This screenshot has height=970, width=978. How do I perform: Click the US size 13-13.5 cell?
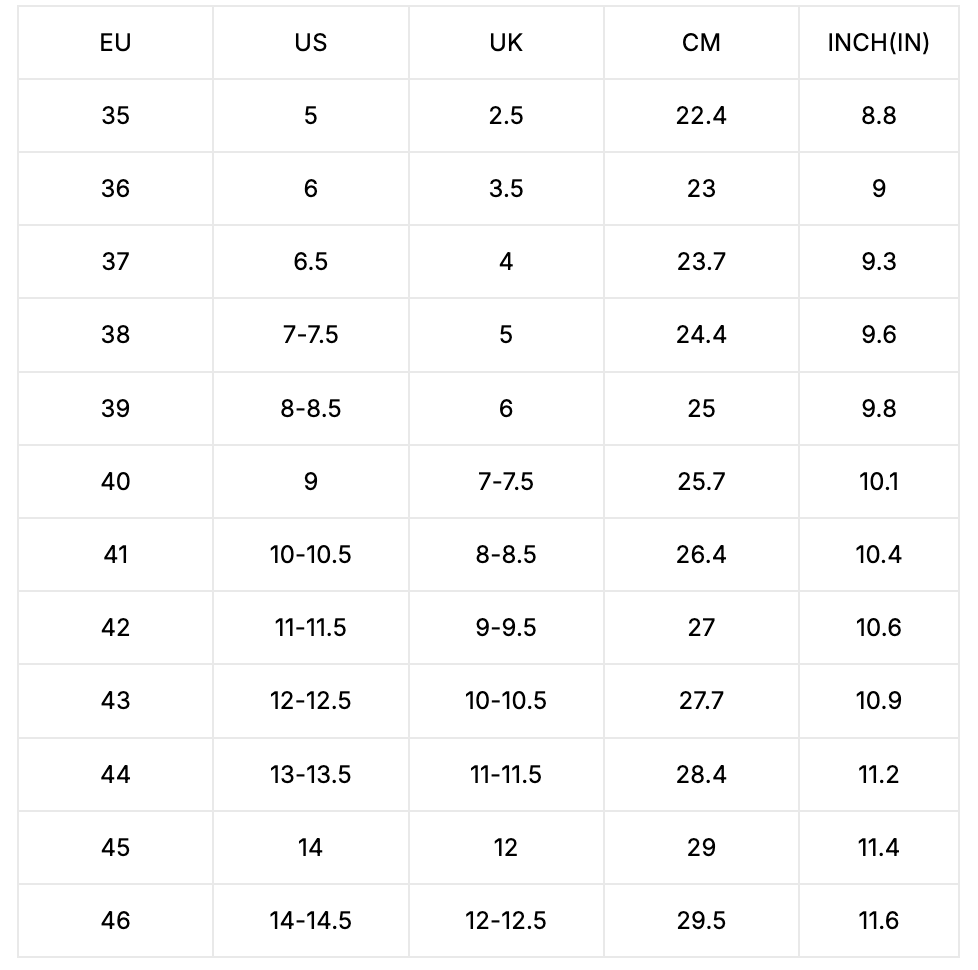click(x=311, y=774)
